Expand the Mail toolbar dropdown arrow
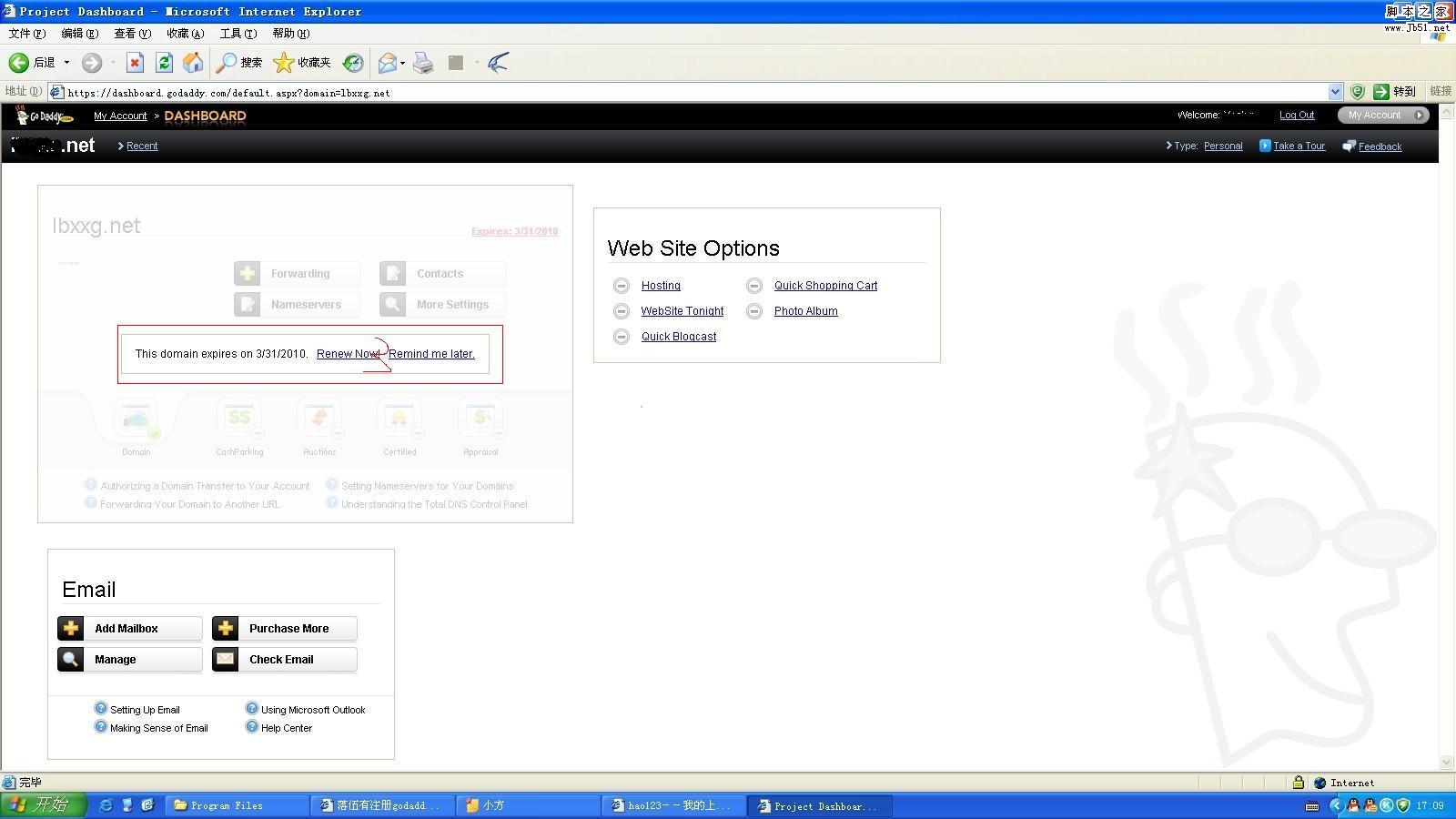The width and height of the screenshot is (1456, 819). 402,63
